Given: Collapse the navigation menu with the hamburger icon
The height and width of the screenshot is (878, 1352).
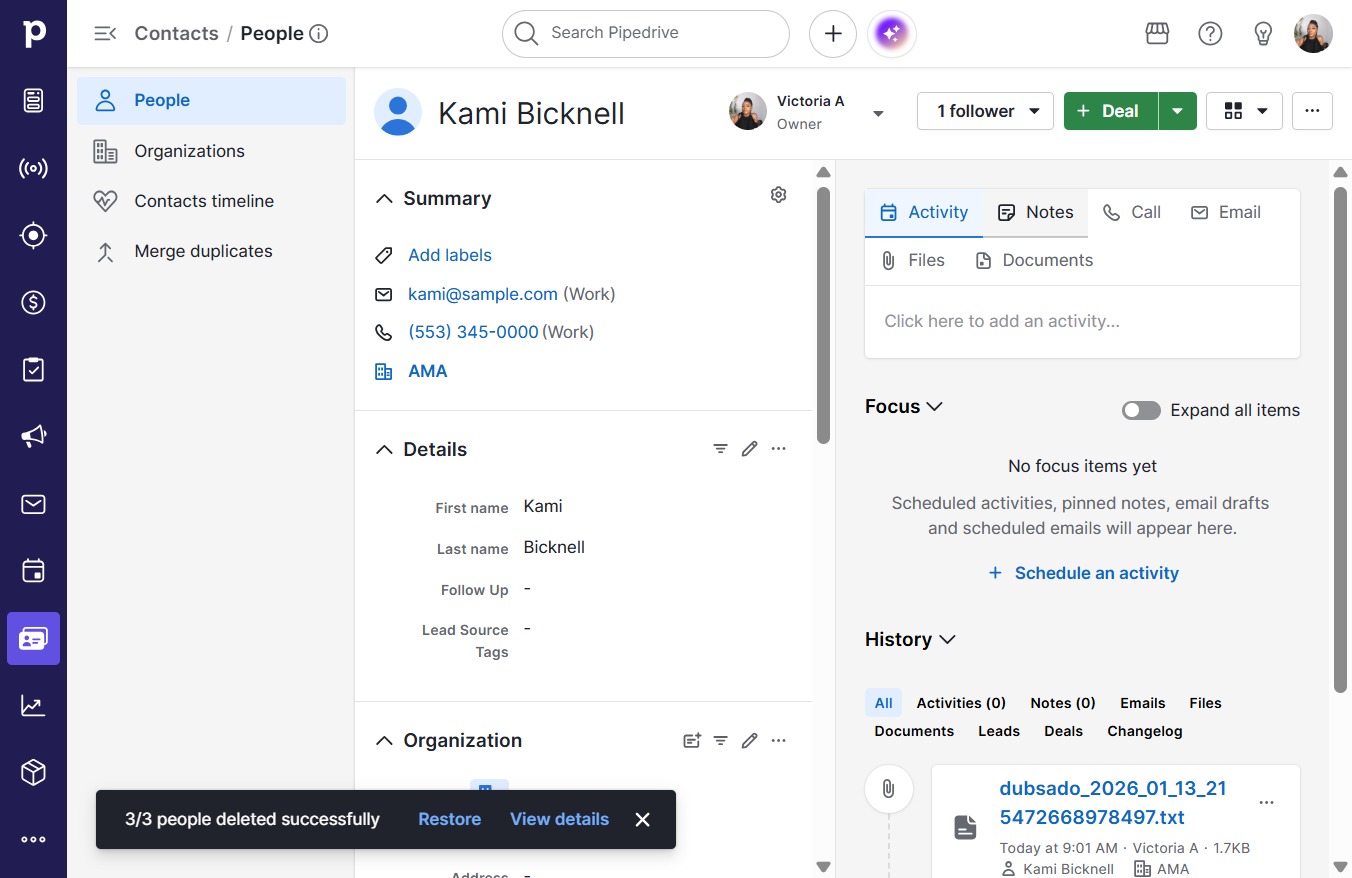Looking at the screenshot, I should (x=105, y=34).
